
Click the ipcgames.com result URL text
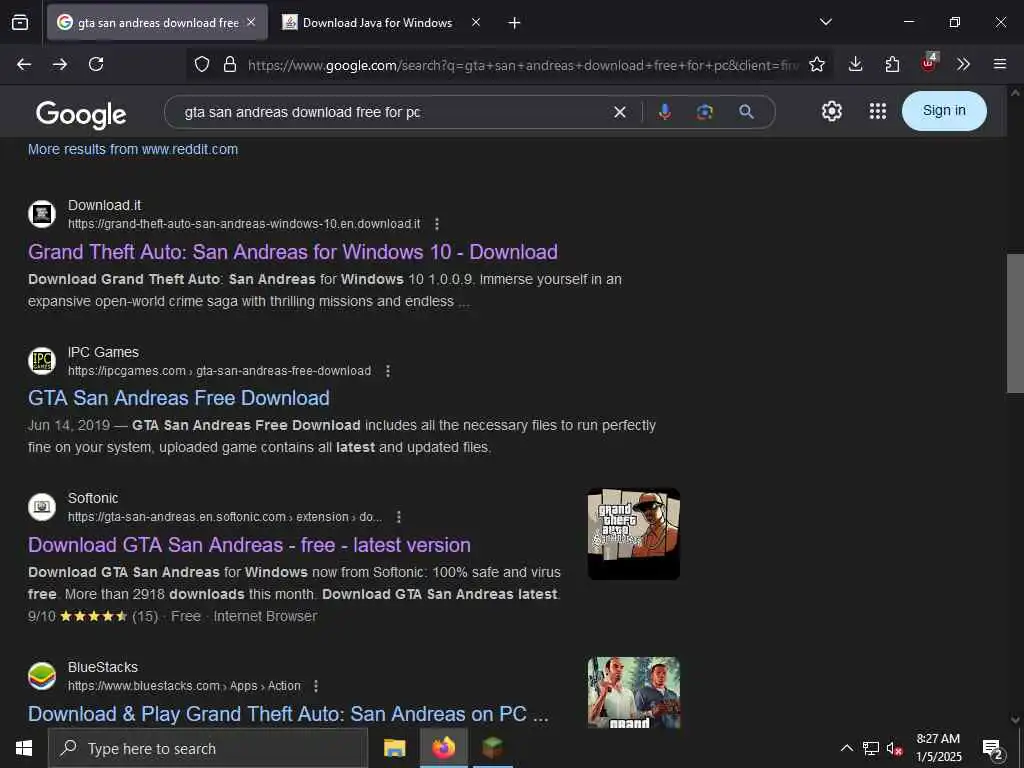click(219, 371)
